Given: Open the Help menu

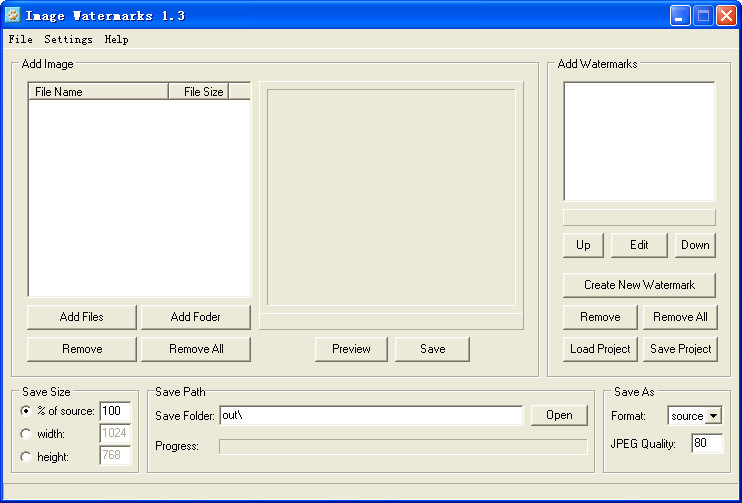Looking at the screenshot, I should pyautogui.click(x=116, y=39).
